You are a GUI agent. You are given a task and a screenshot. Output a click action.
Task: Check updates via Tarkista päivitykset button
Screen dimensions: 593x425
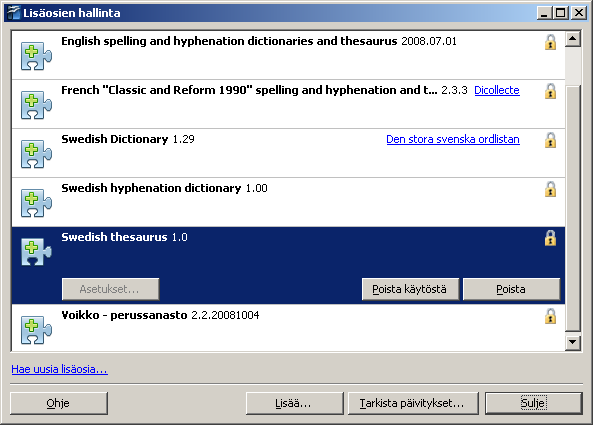coord(413,403)
